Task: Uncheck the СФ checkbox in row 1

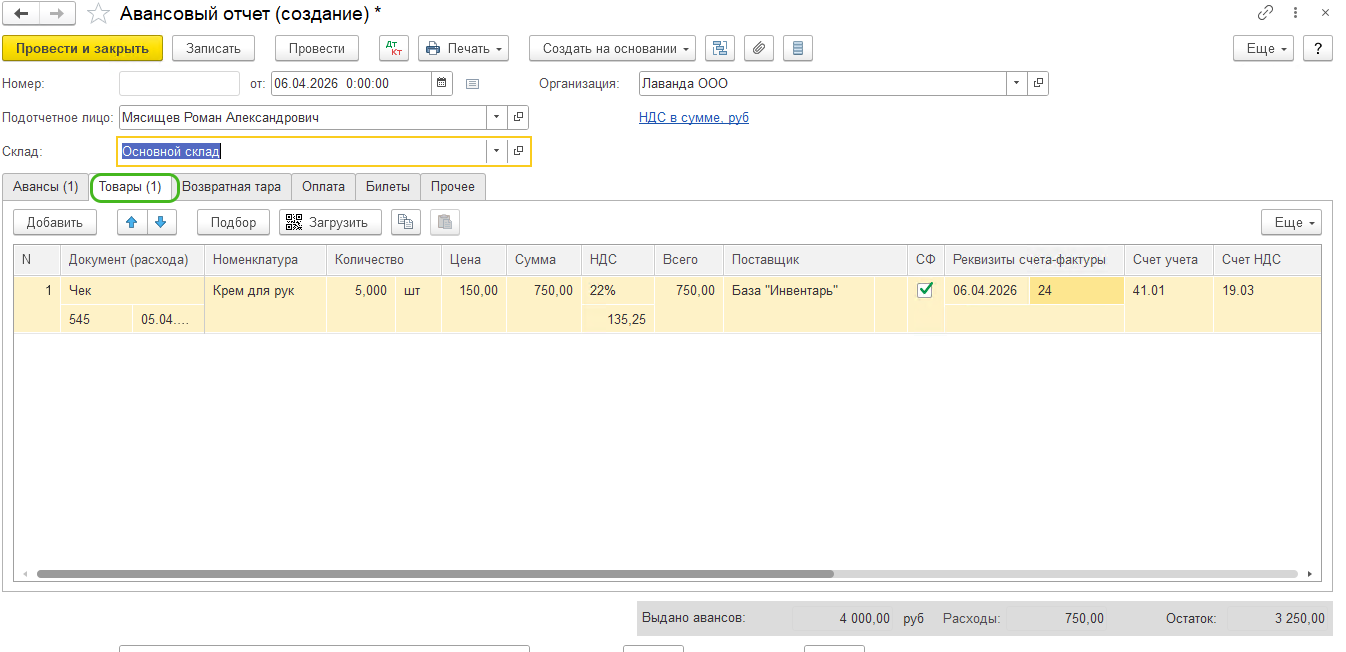Action: (925, 290)
